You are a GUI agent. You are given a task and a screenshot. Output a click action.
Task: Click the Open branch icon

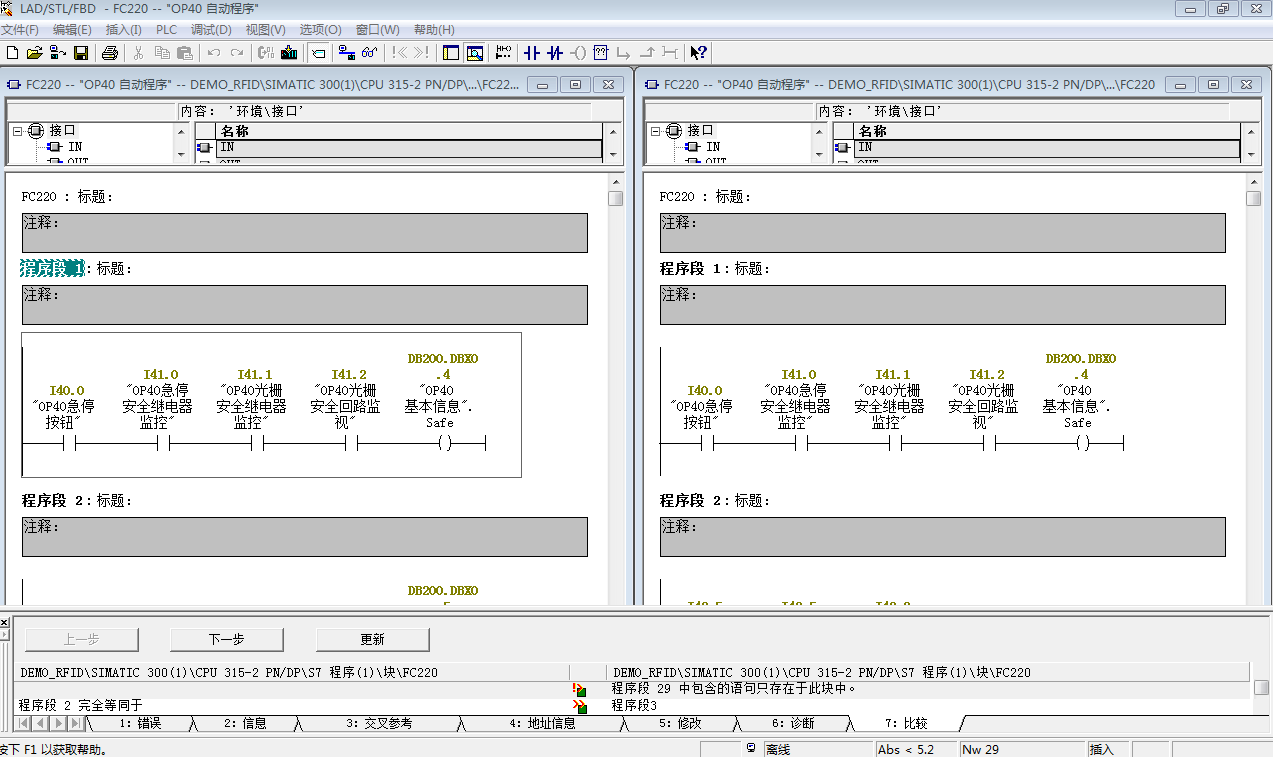coord(624,52)
